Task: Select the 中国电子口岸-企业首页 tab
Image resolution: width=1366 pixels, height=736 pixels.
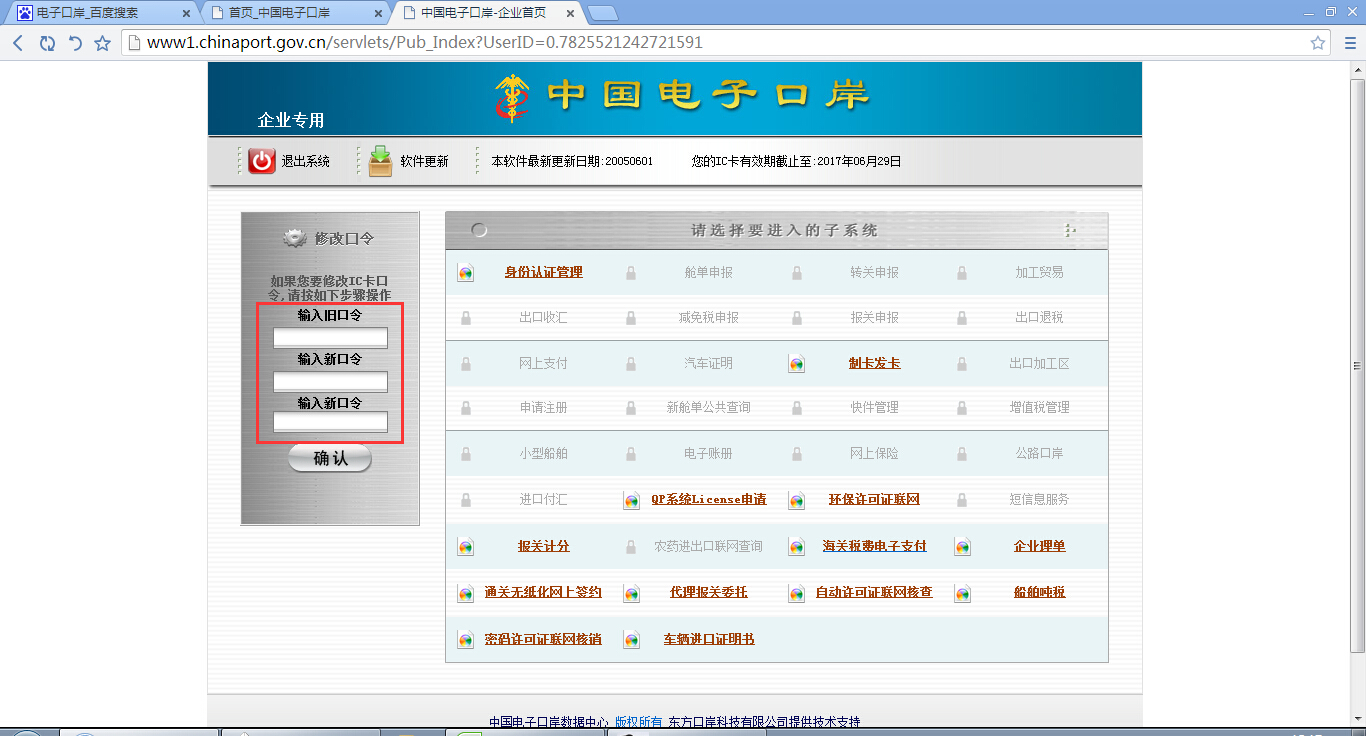Action: 488,13
